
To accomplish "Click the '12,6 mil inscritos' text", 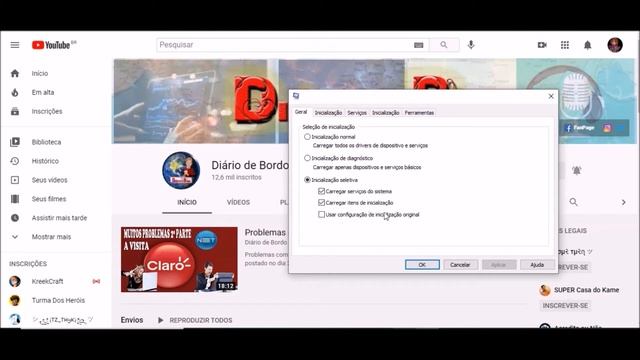I will pyautogui.click(x=236, y=178).
